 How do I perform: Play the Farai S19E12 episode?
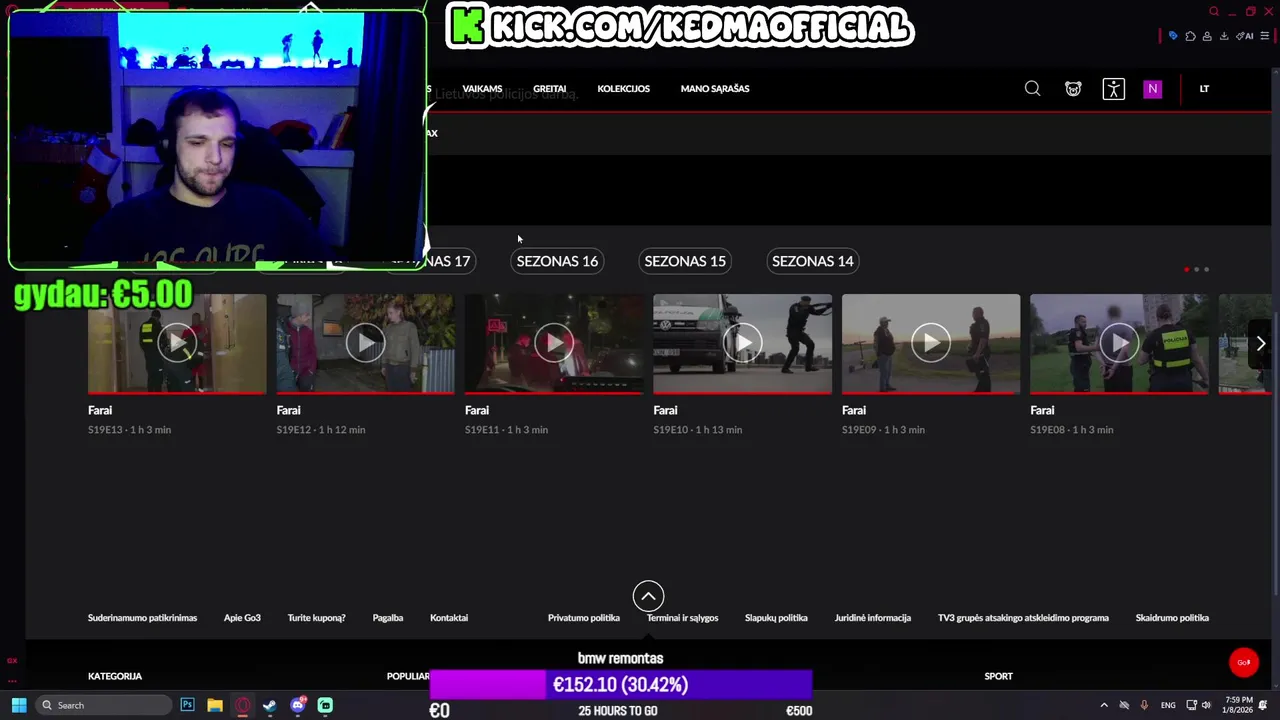[x=365, y=343]
